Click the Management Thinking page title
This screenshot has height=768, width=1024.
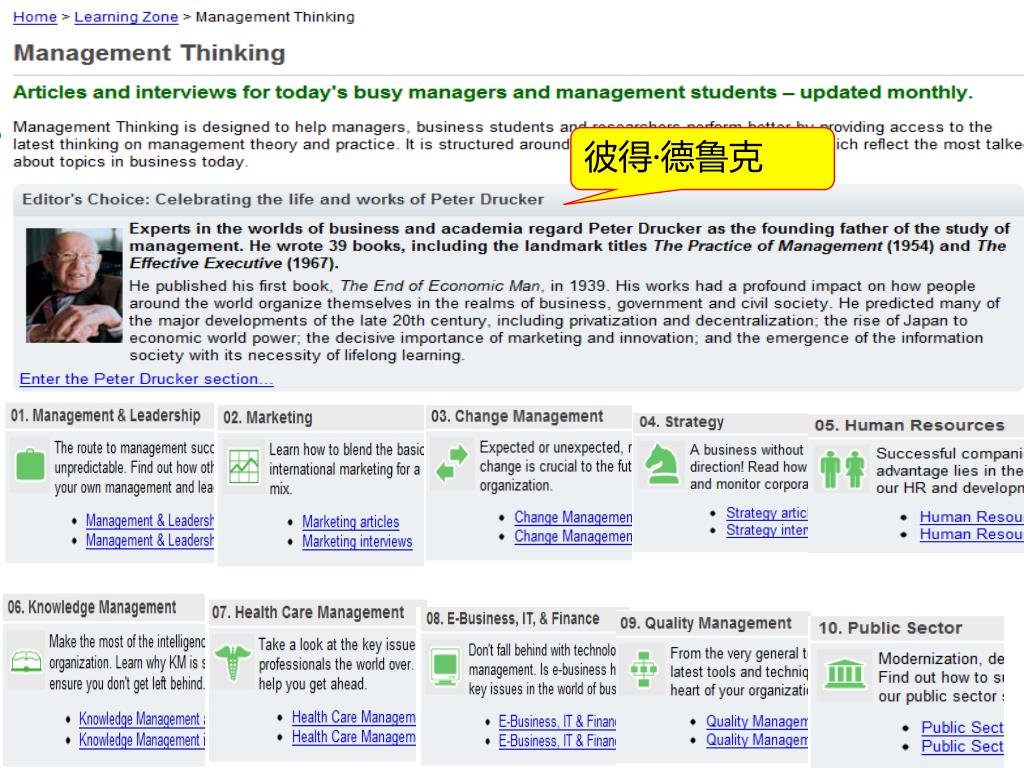(150, 53)
